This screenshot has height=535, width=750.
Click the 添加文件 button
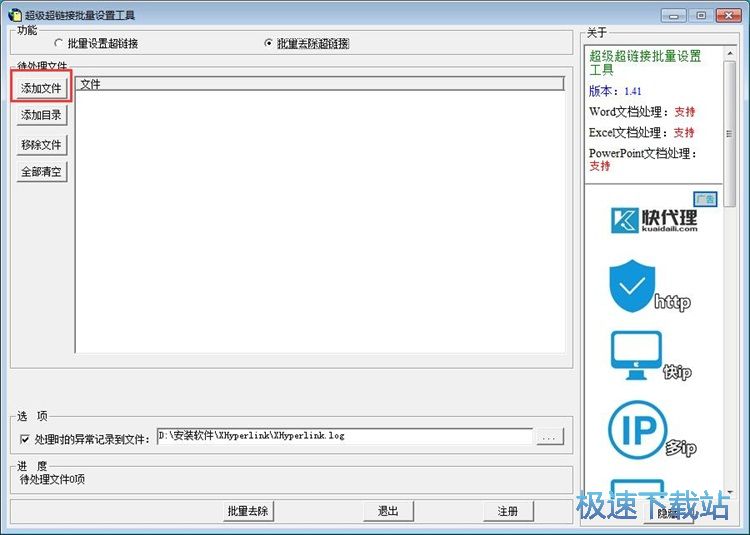tap(41, 88)
